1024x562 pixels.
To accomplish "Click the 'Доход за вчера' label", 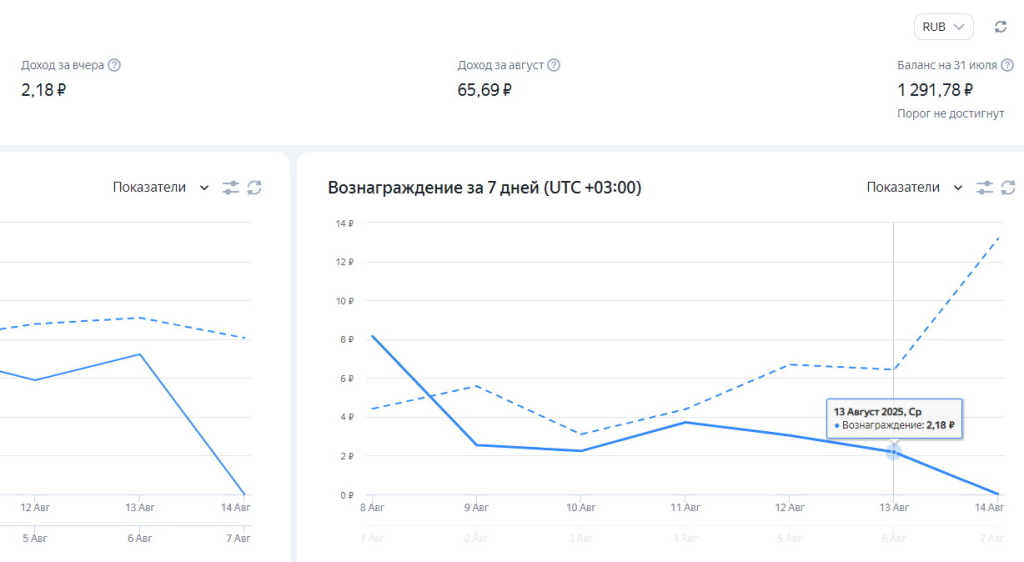I will click(x=63, y=65).
